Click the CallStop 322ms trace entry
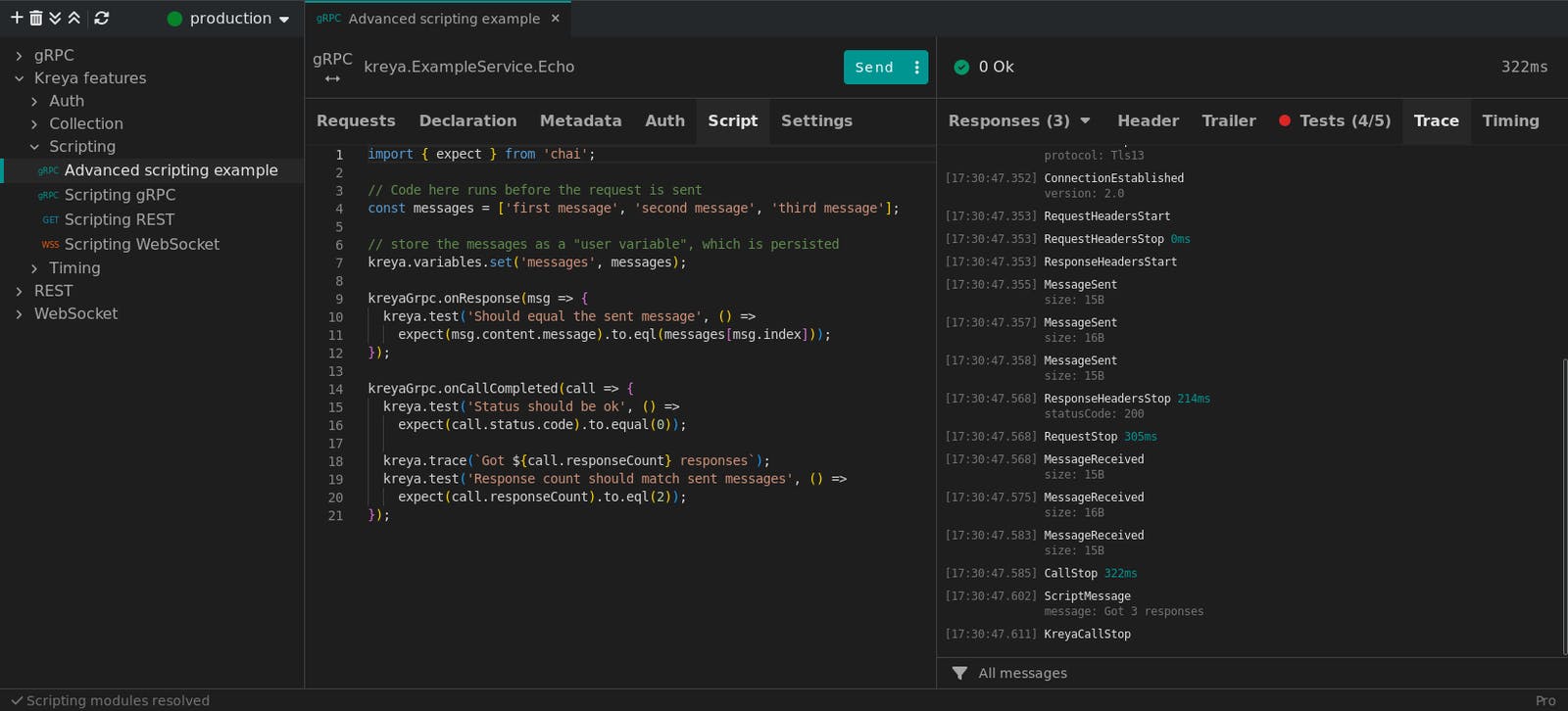Viewport: 1568px width, 711px height. (1090, 574)
